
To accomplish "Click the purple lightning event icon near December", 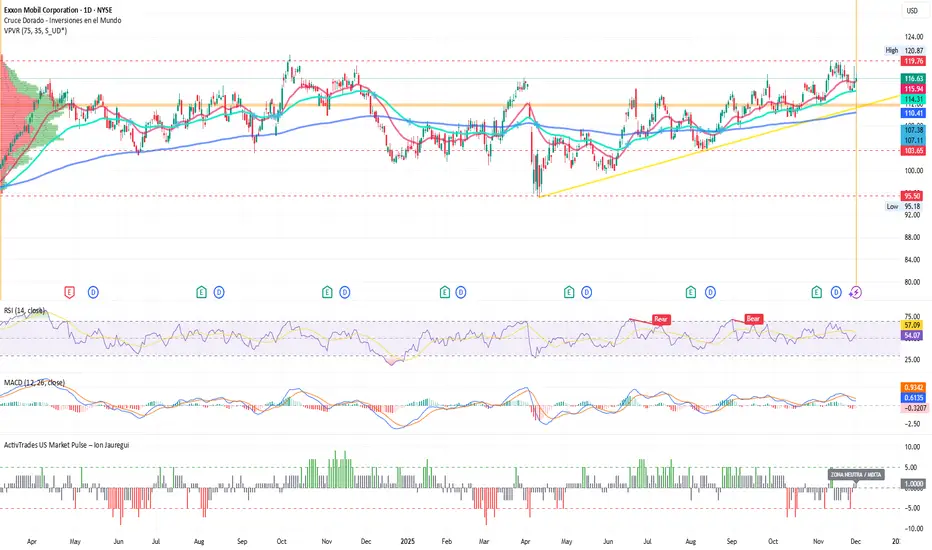I will coord(855,292).
